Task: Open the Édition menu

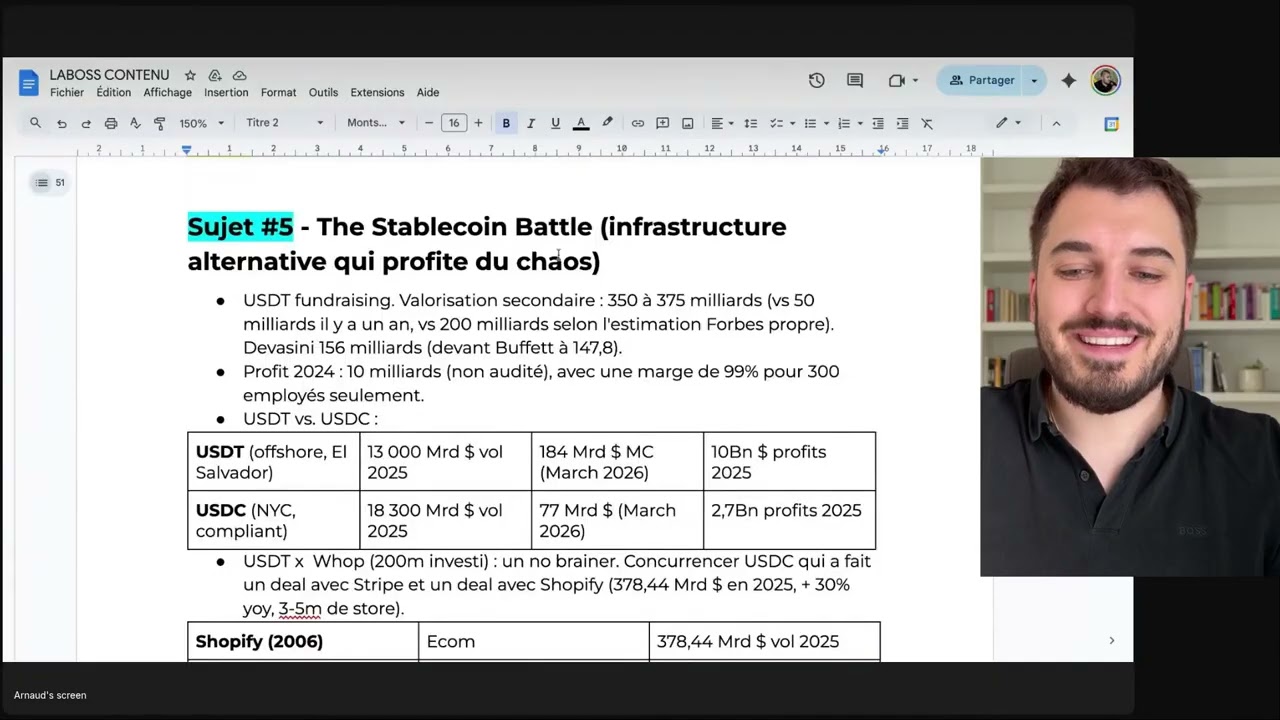Action: point(114,92)
